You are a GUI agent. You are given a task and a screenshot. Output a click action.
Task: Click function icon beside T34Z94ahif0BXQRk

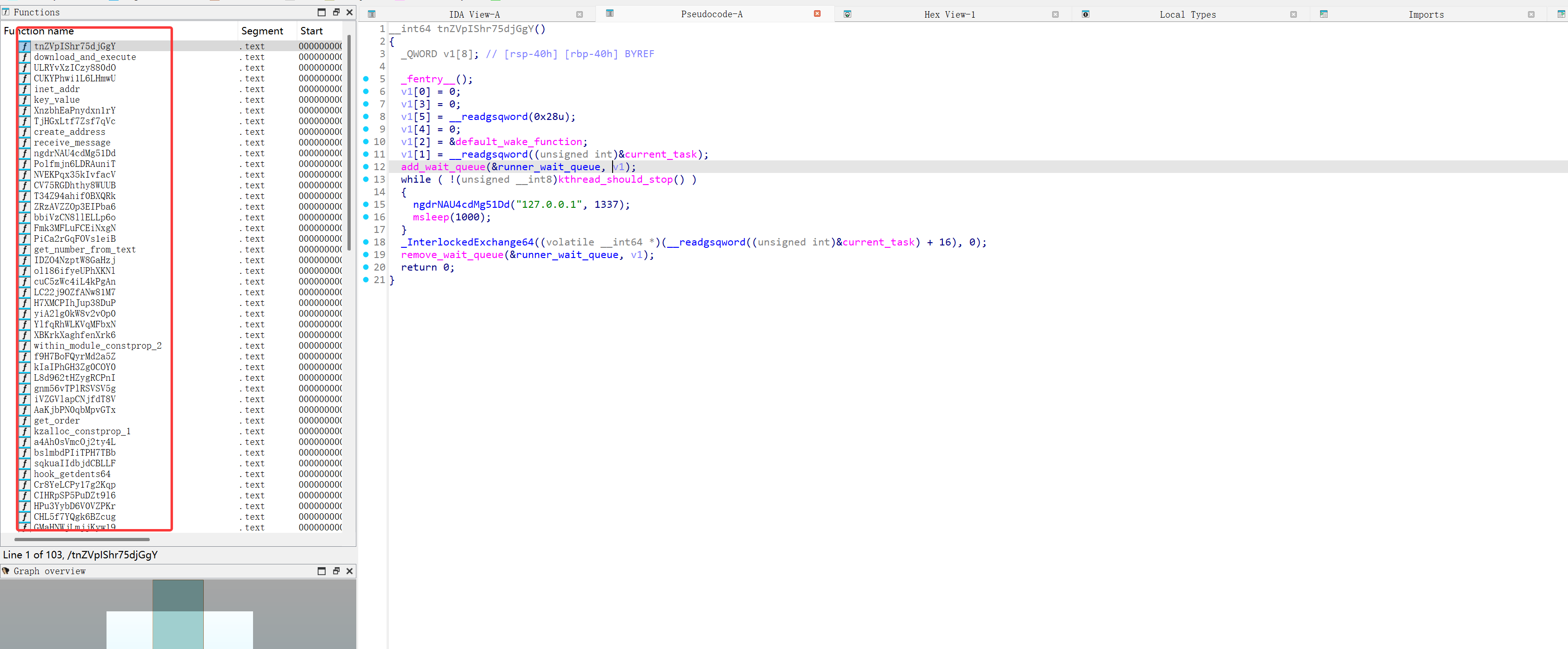24,197
